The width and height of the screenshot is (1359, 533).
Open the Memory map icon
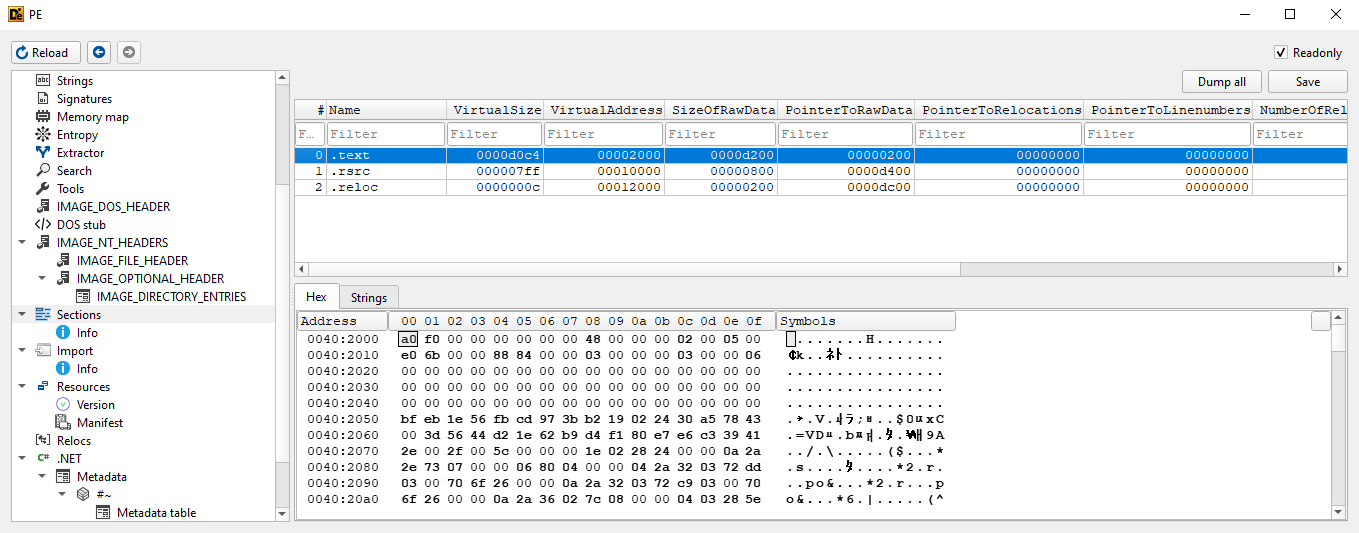click(x=42, y=116)
